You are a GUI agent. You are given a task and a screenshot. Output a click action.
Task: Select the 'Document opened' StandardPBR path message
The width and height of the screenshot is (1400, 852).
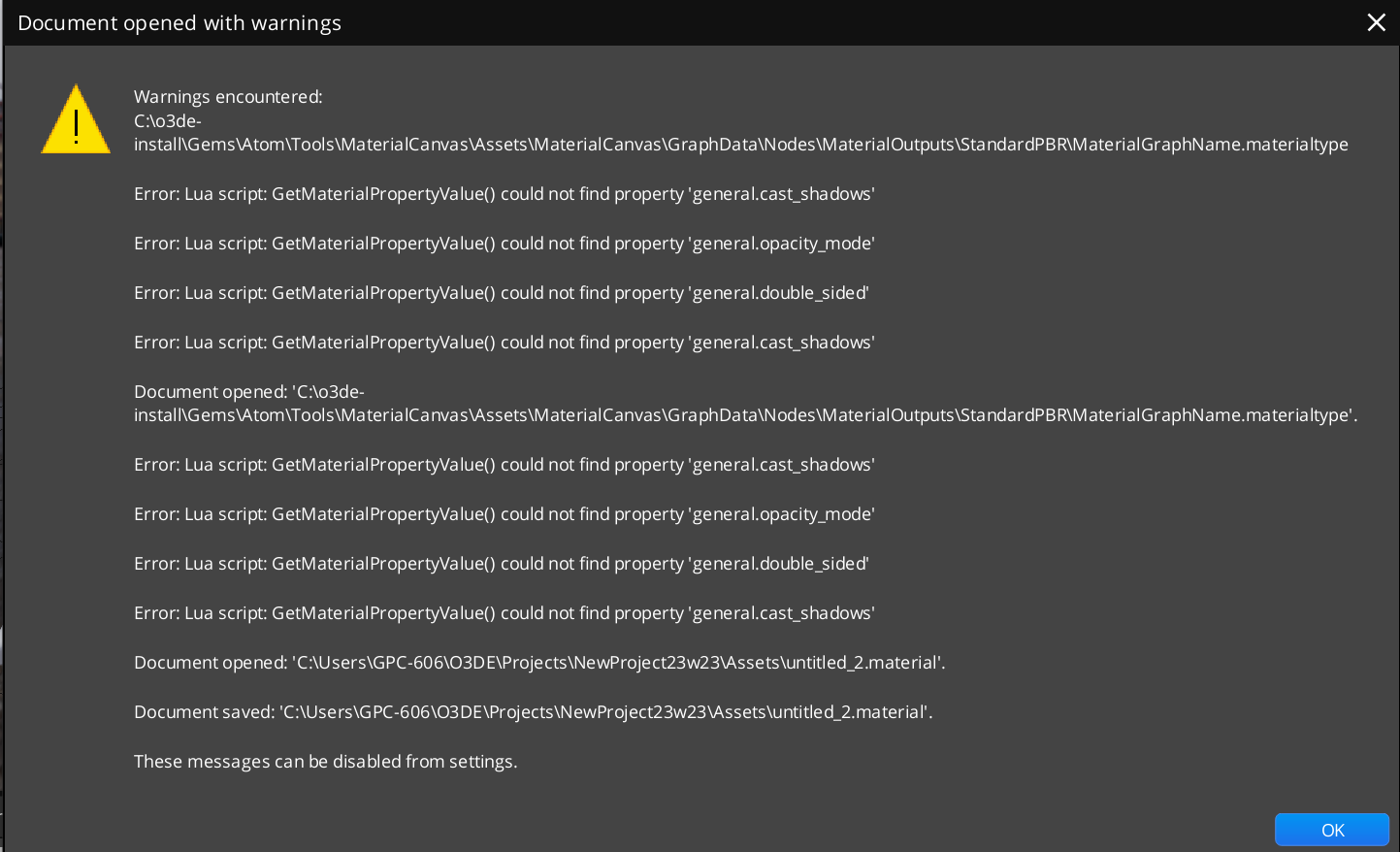pos(745,403)
